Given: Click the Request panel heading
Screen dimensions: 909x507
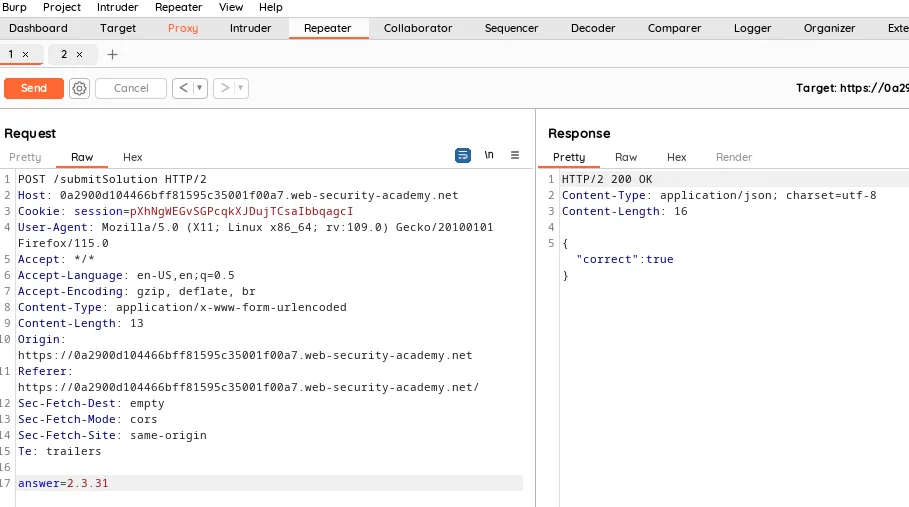Looking at the screenshot, I should pos(30,134).
